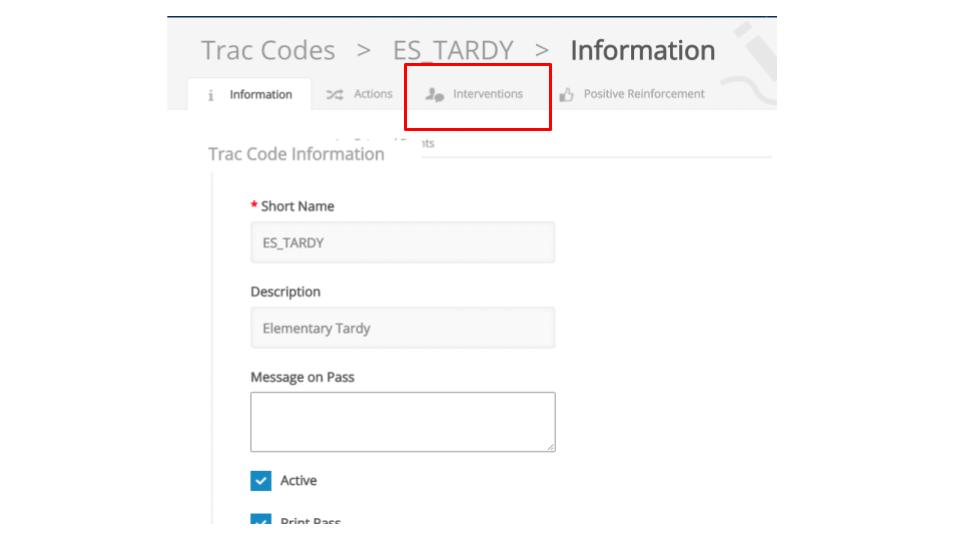
Task: Click inside the Message on Pass text area
Action: (402, 421)
